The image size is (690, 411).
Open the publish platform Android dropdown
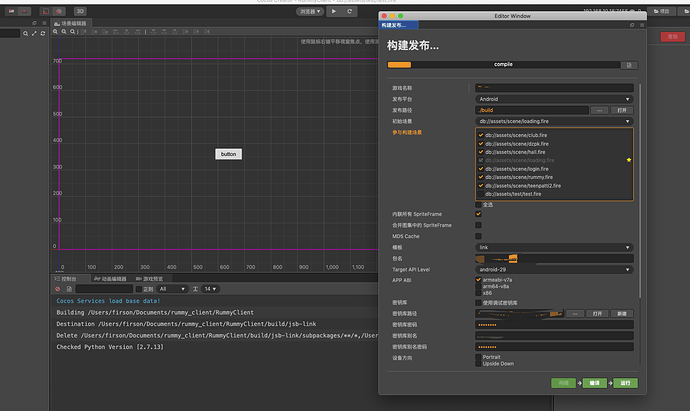[554, 99]
